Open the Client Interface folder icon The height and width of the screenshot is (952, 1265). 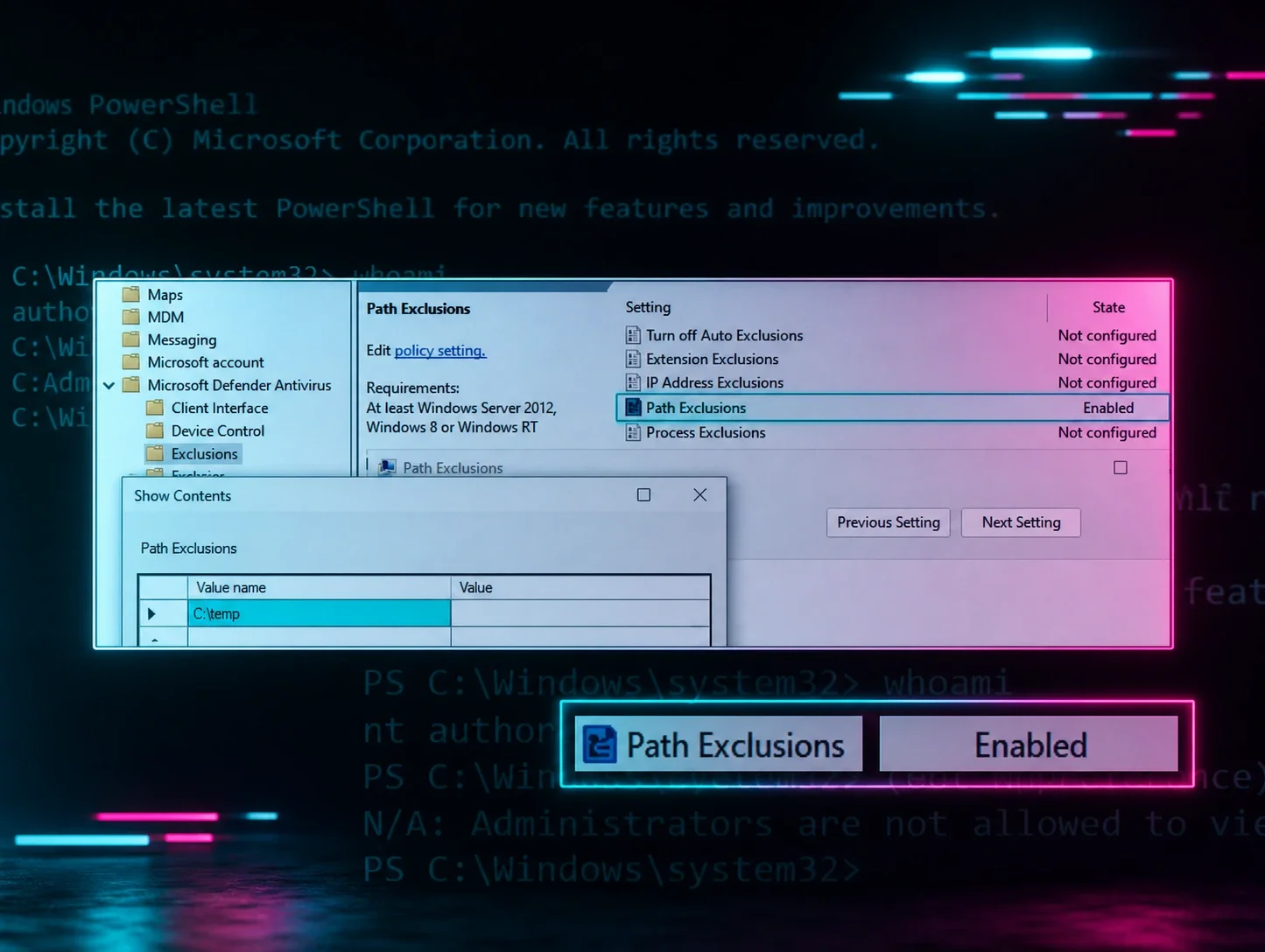point(155,408)
